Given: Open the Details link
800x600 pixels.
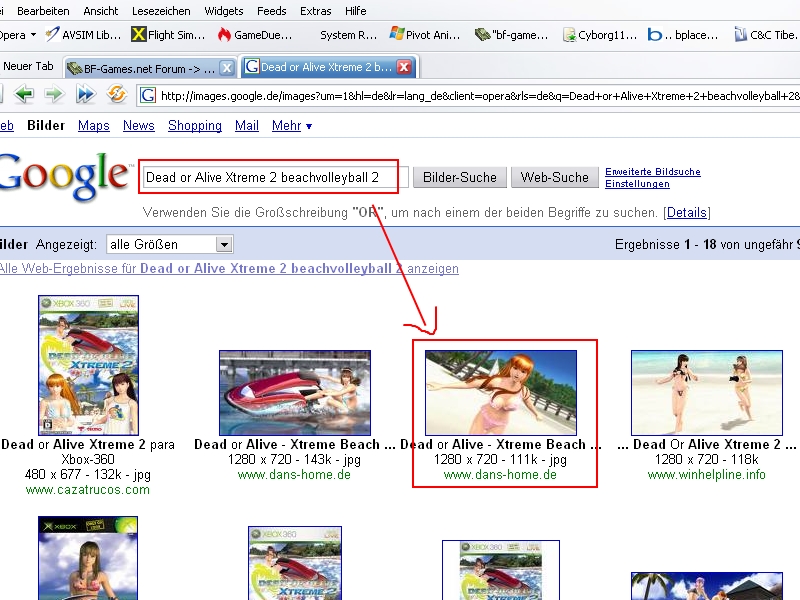Looking at the screenshot, I should [687, 212].
